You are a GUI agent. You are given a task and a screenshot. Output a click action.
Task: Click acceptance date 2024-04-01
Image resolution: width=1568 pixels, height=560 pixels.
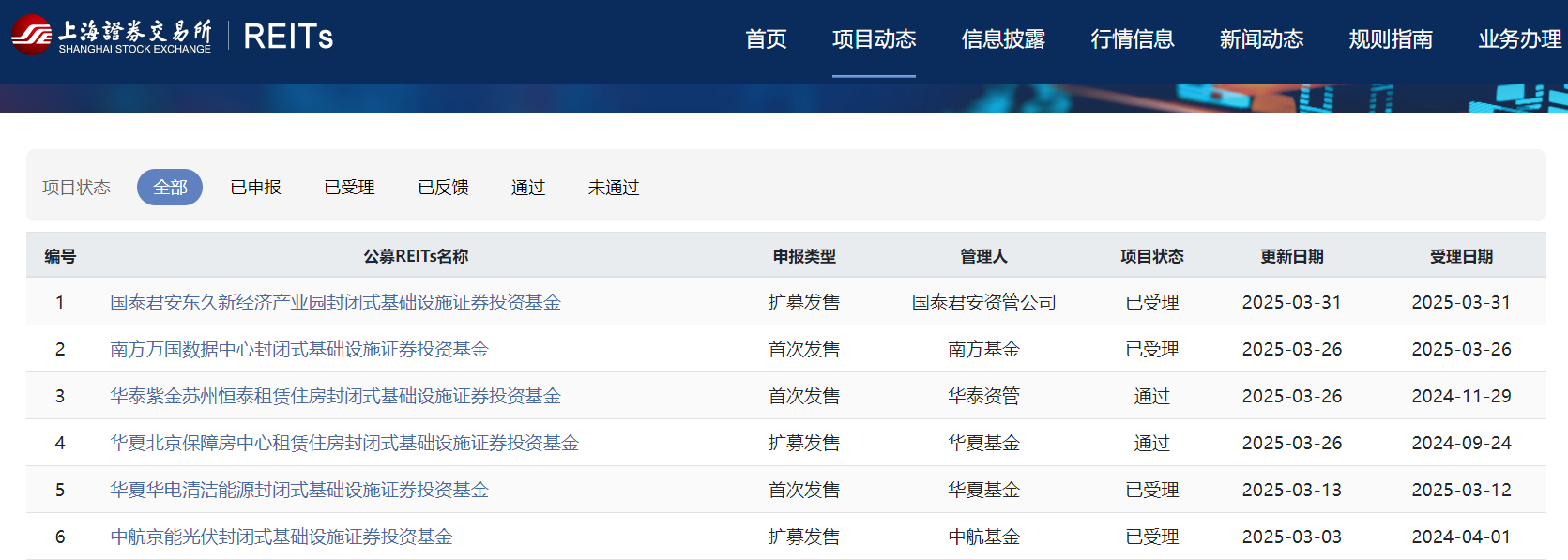[x=1461, y=537]
